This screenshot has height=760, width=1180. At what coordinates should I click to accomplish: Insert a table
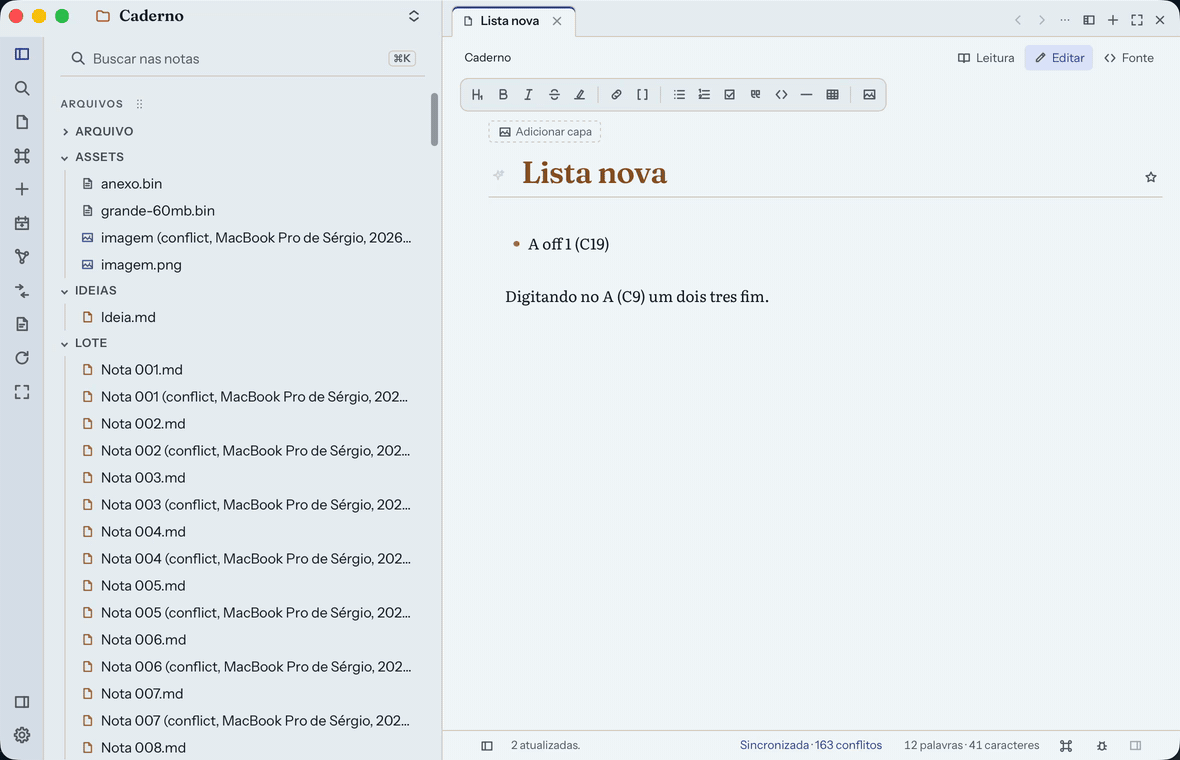[832, 95]
